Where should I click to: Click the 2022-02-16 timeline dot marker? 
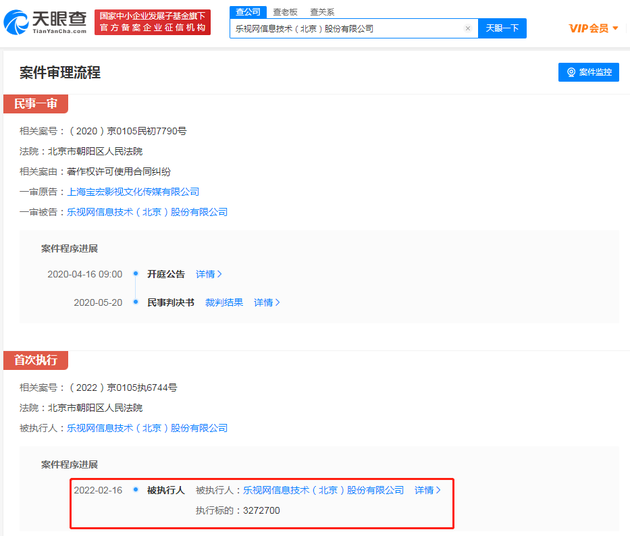pyautogui.click(x=136, y=489)
